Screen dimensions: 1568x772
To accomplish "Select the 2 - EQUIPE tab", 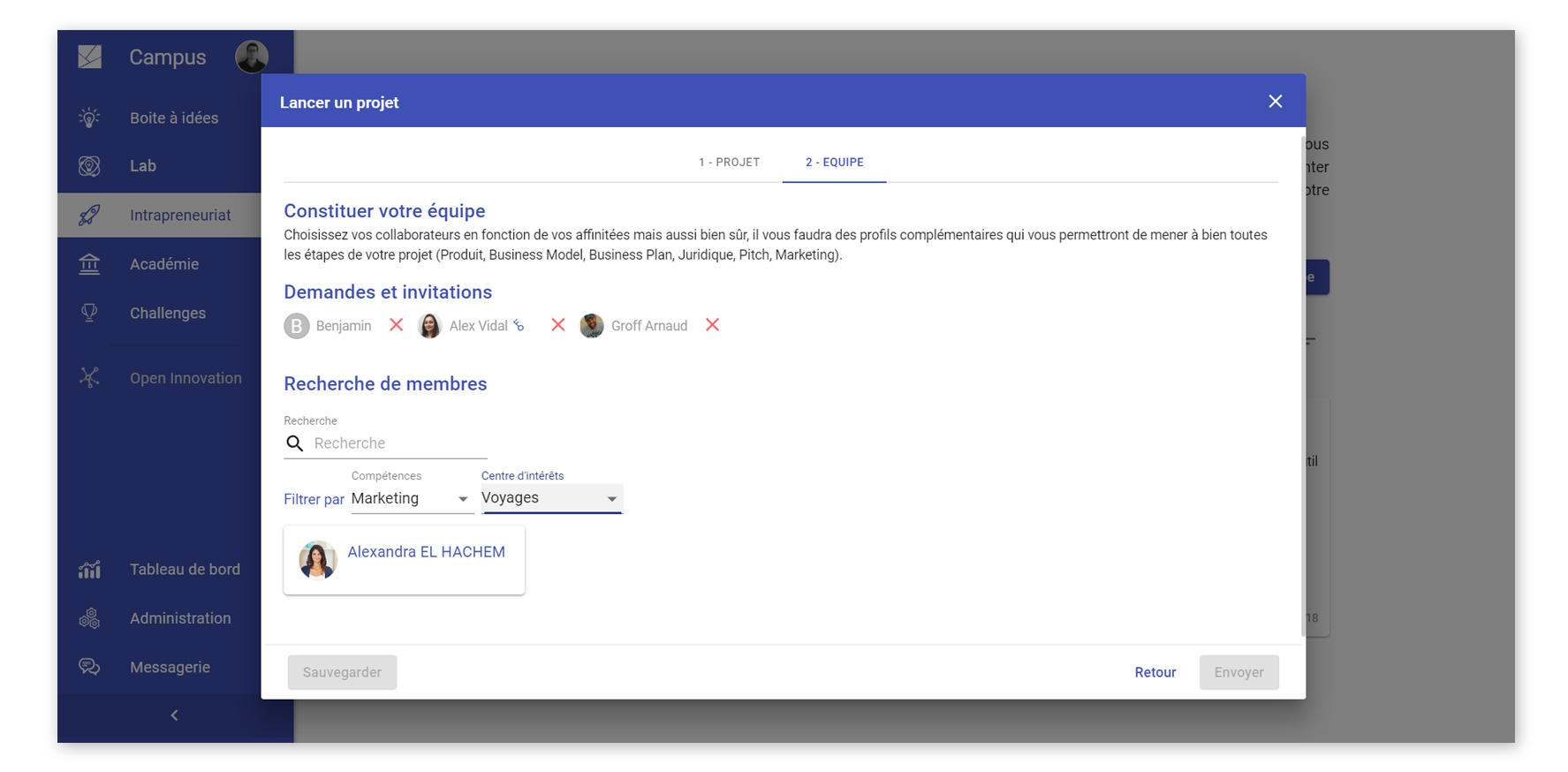I will (834, 163).
